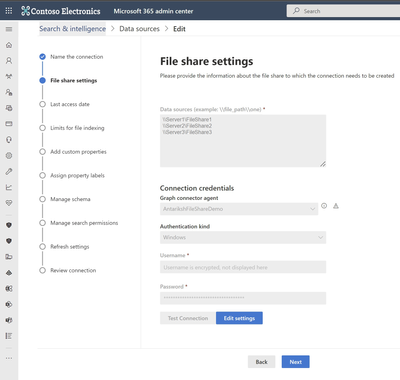Select the Refresh settings step

64,247
